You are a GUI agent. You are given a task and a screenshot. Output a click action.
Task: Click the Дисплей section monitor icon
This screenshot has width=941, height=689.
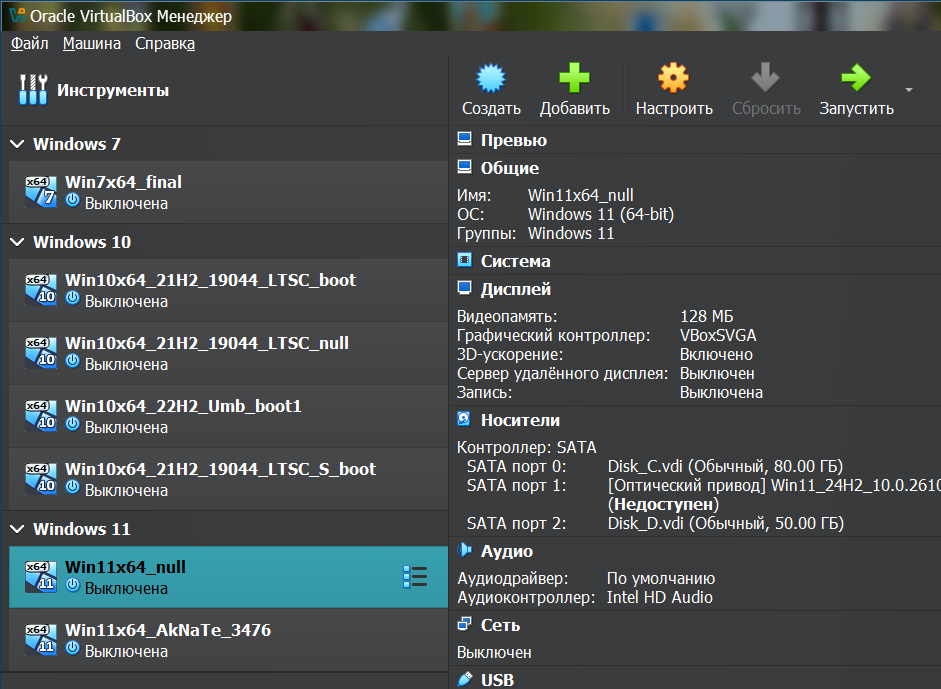[x=464, y=288]
